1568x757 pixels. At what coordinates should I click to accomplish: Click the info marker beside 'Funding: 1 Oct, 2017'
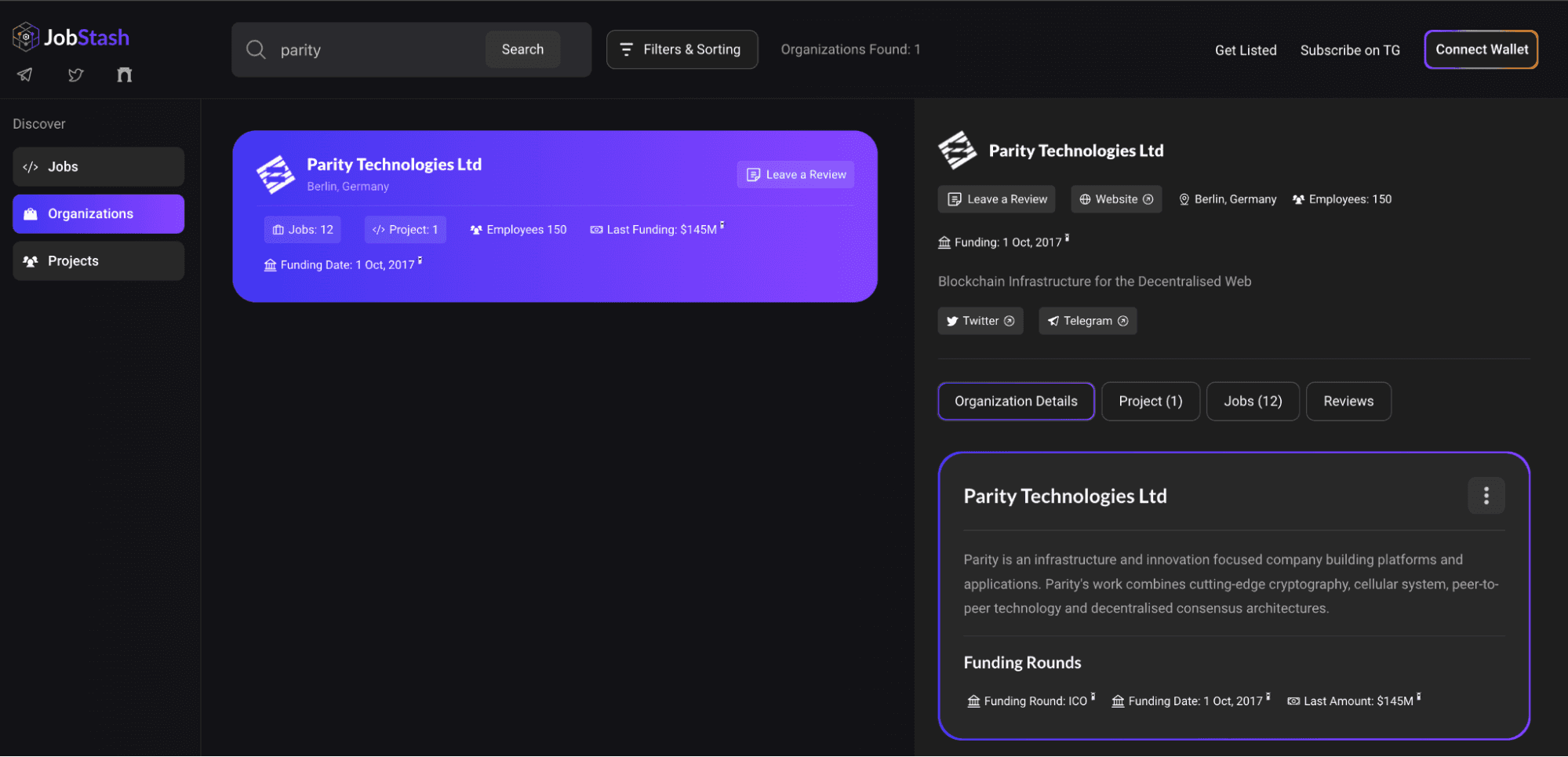[1067, 238]
